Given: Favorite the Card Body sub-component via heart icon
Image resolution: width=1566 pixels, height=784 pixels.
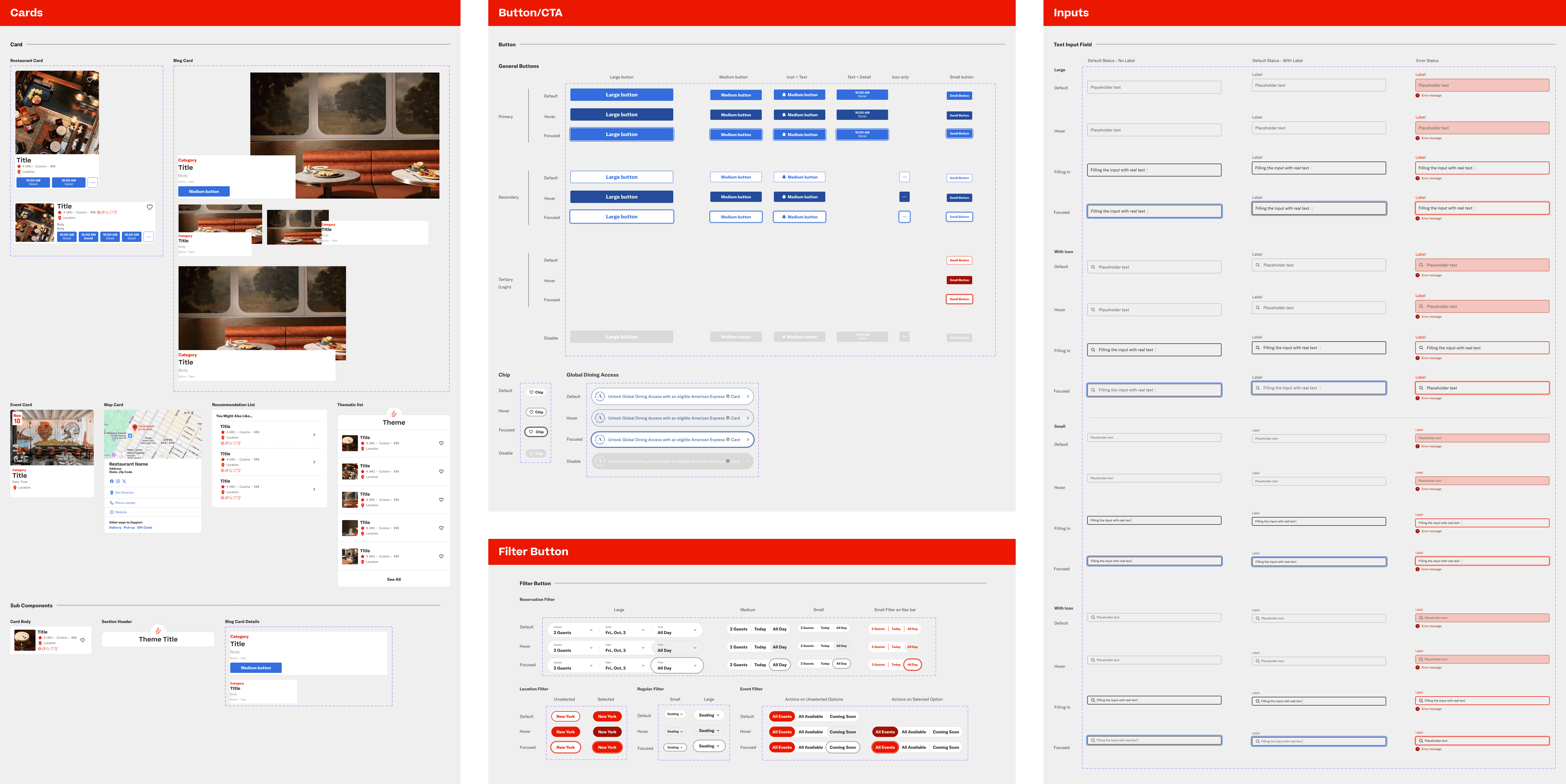Looking at the screenshot, I should [x=83, y=640].
